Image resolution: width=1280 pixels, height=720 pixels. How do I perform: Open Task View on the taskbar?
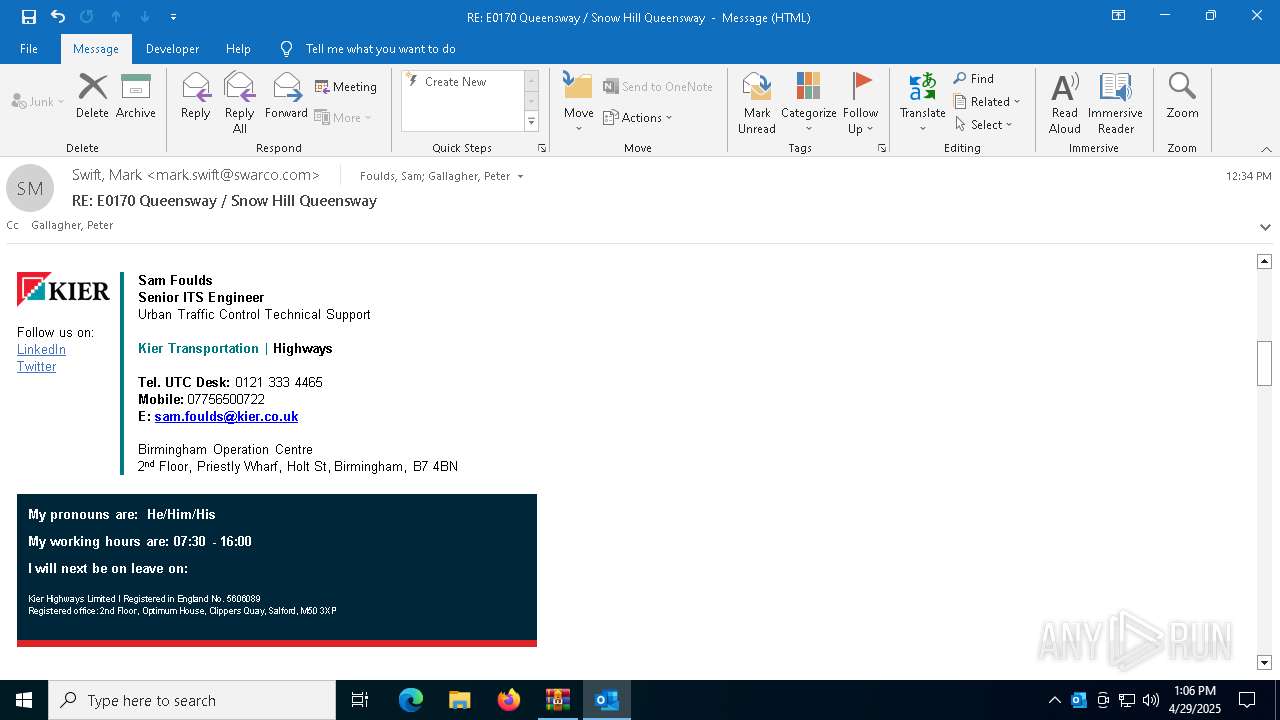tap(360, 700)
